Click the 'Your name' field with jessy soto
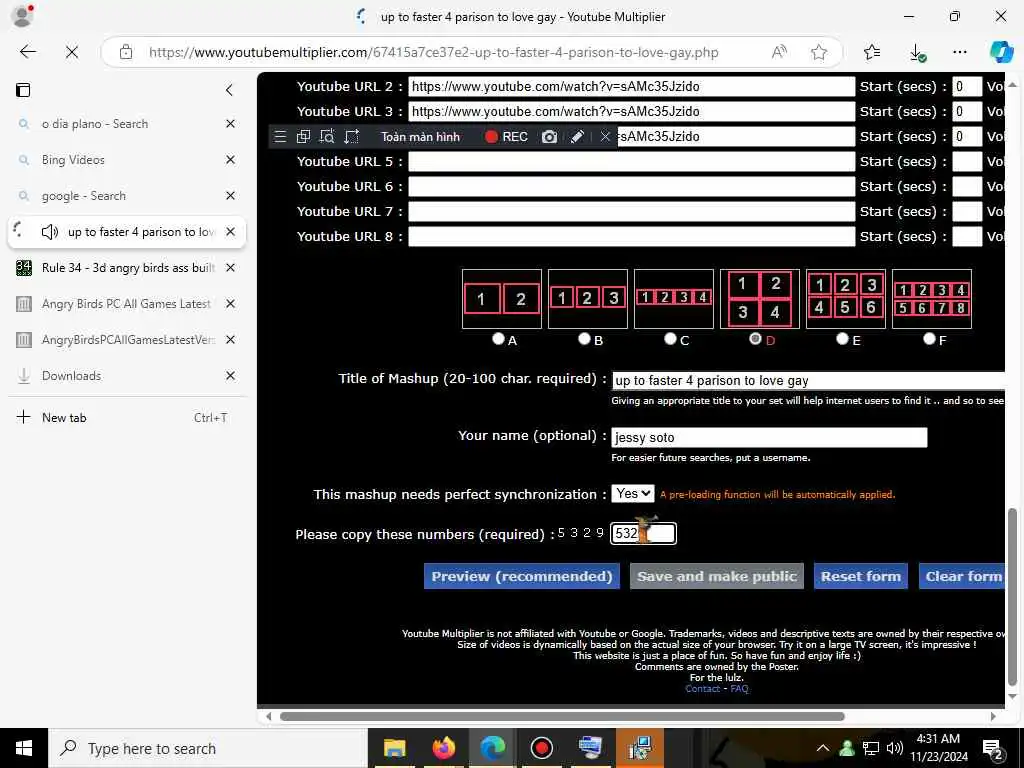The image size is (1024, 768). (769, 437)
